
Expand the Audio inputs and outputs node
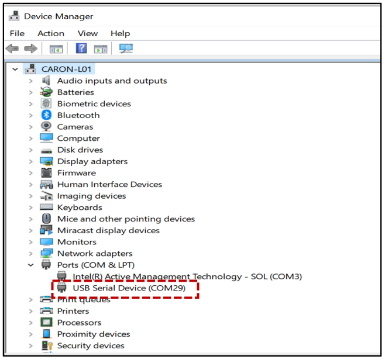pos(31,81)
